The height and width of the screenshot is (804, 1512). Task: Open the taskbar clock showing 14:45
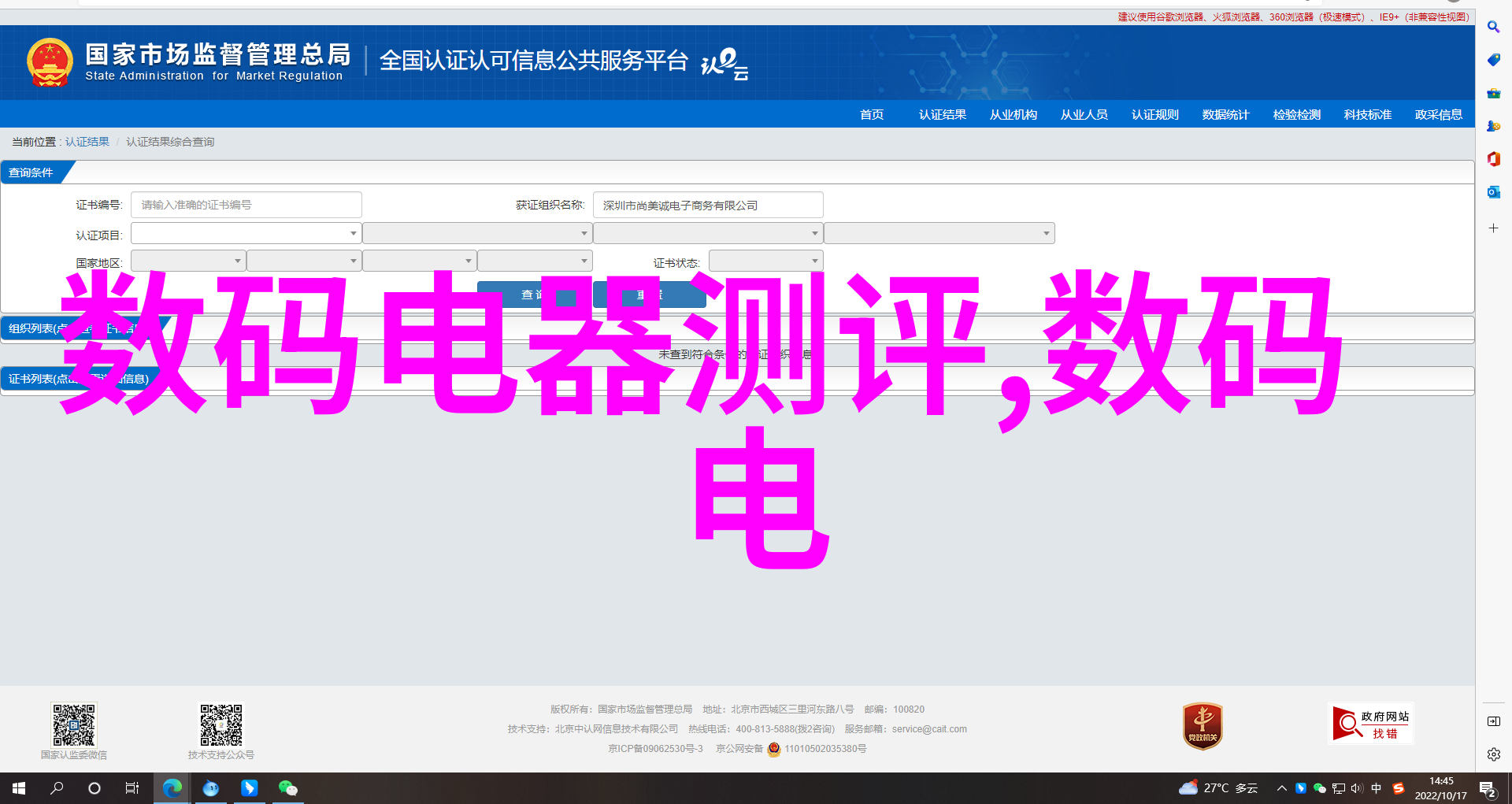[x=1441, y=788]
